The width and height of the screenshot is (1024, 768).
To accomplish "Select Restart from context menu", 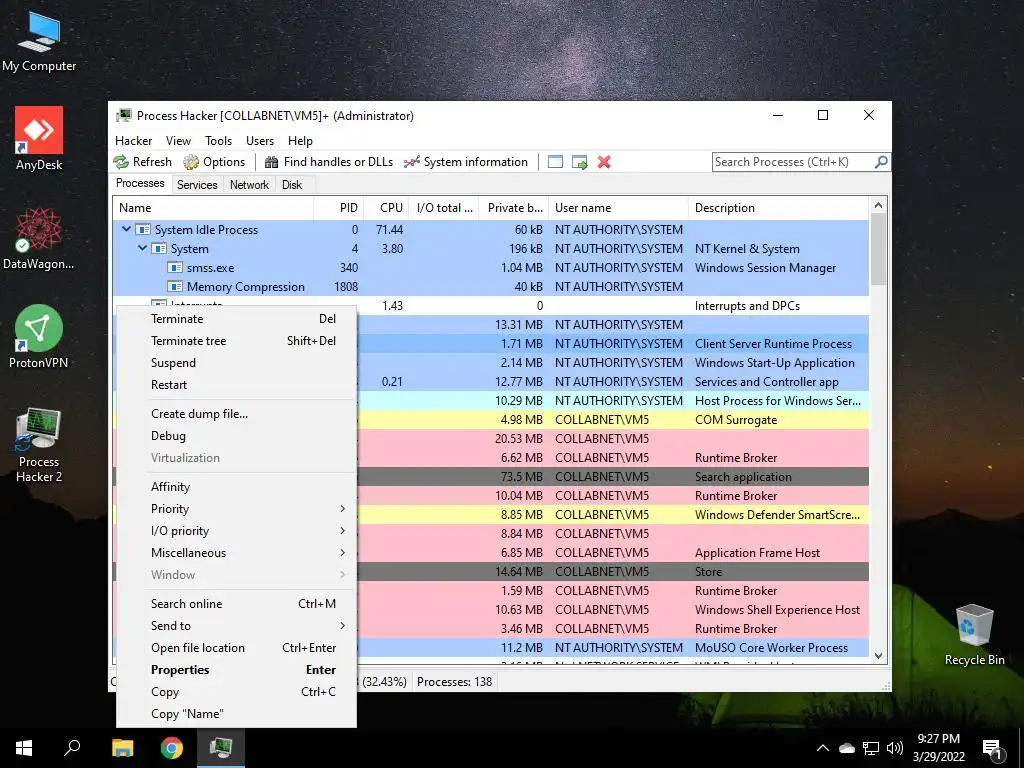I will (236, 385).
